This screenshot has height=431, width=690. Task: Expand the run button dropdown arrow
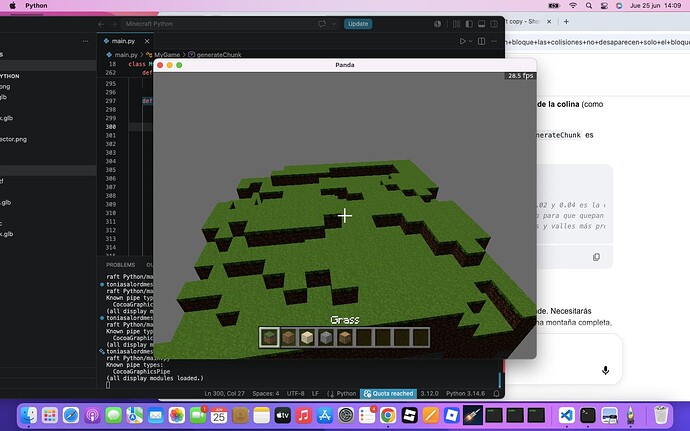tap(470, 41)
